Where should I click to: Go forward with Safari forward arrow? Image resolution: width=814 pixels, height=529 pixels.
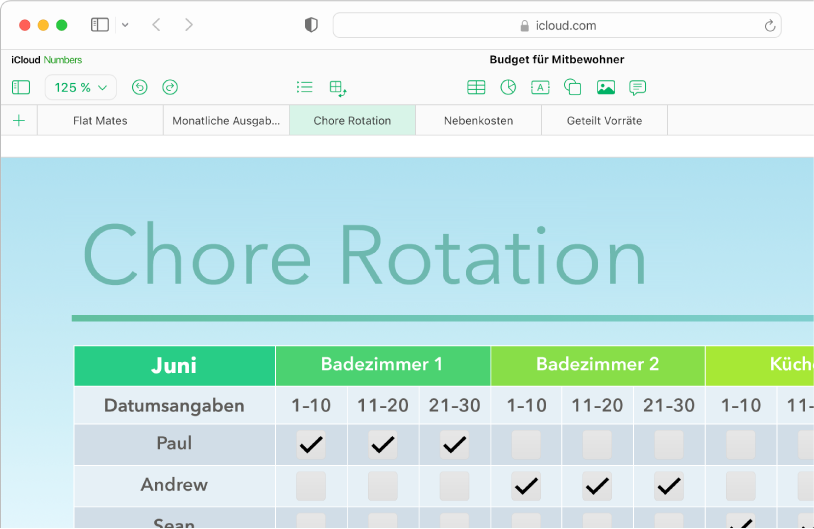[x=189, y=25]
